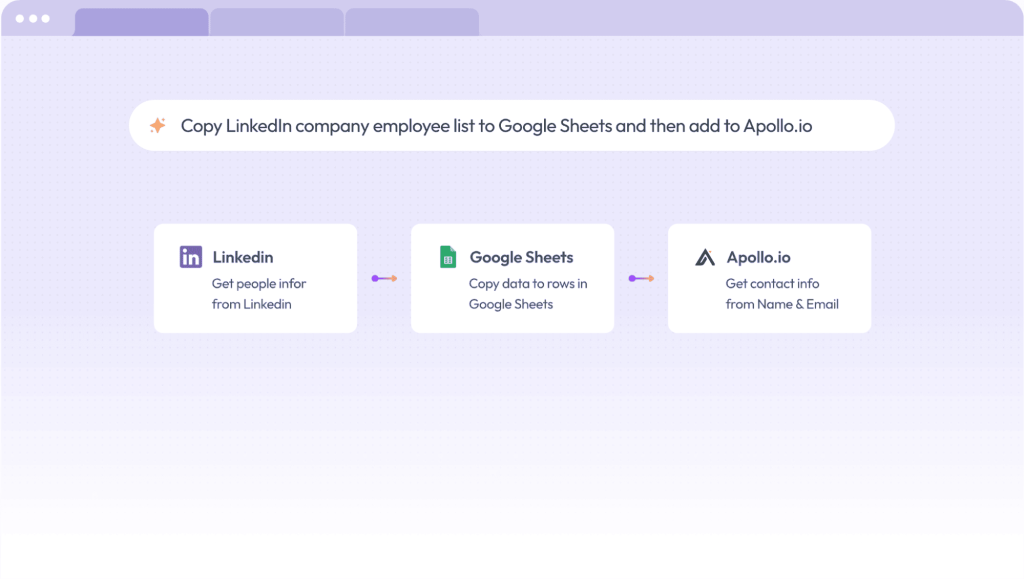Click the Apollo.io card title
Screen dimensions: 1024x579
tap(758, 257)
